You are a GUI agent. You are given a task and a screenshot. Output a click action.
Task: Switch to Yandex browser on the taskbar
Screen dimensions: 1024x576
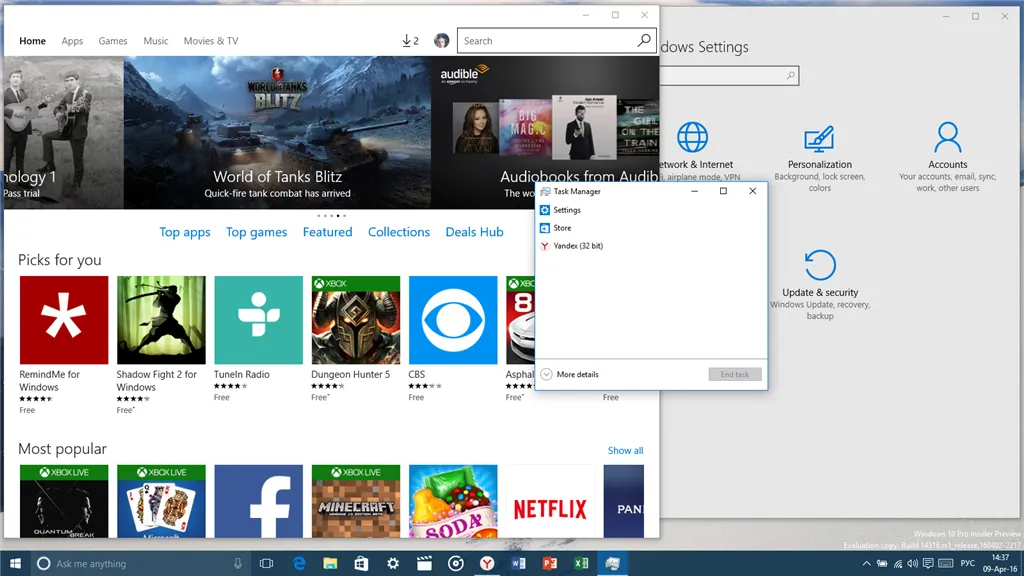pos(487,563)
